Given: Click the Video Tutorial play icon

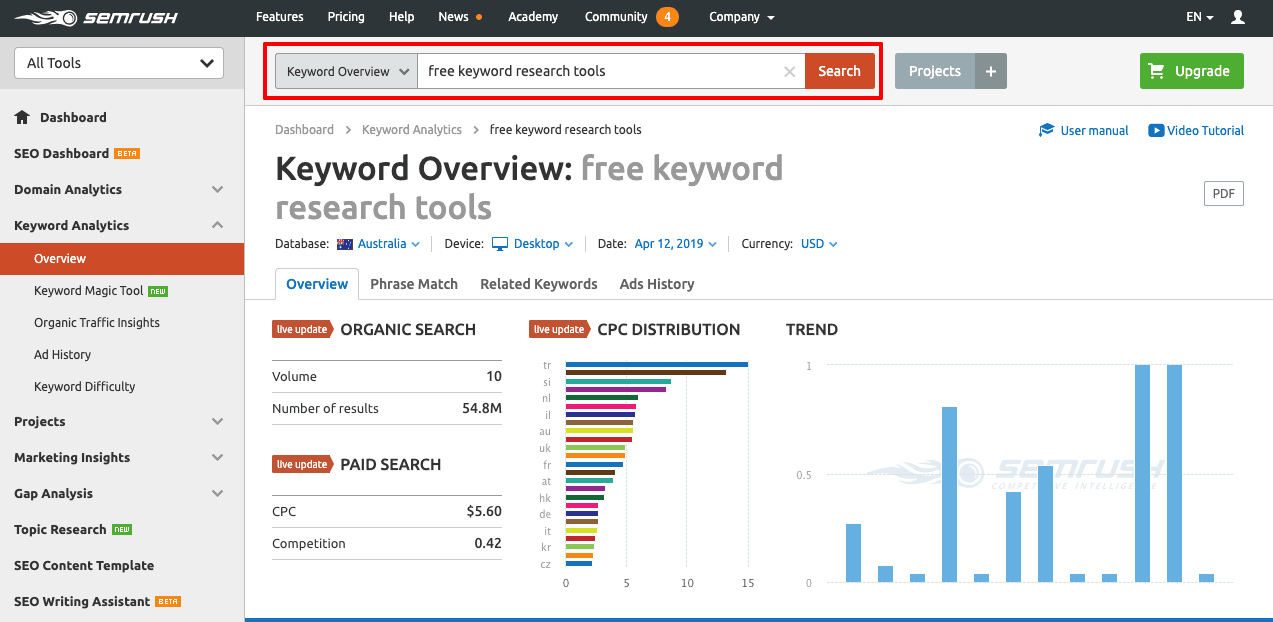Looking at the screenshot, I should [1156, 130].
